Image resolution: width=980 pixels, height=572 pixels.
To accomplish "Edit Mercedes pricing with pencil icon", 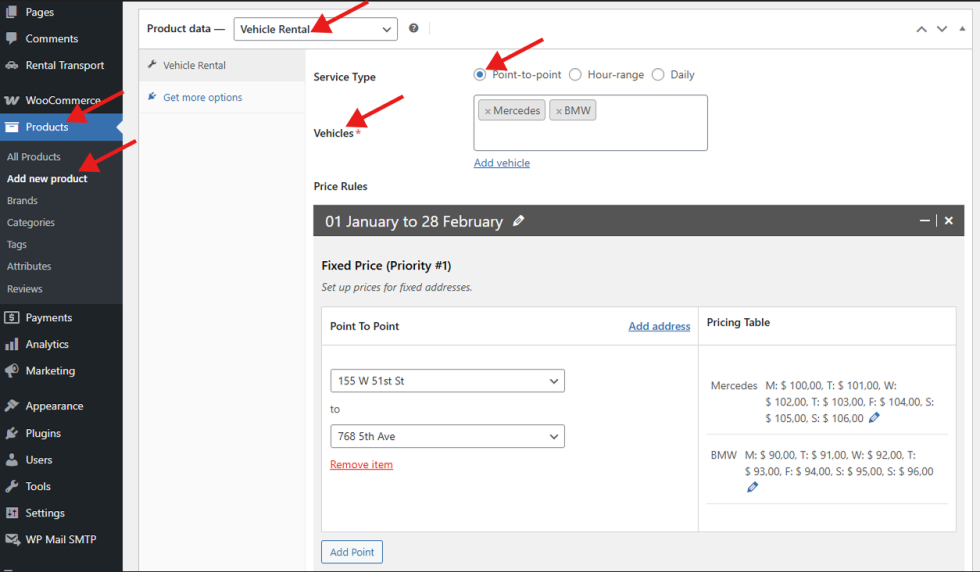I will pos(875,418).
